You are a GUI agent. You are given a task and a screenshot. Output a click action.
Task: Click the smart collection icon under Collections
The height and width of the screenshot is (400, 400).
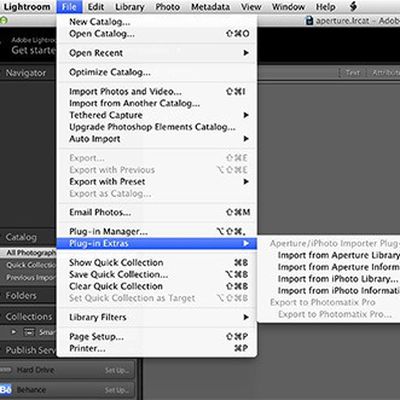point(29,332)
